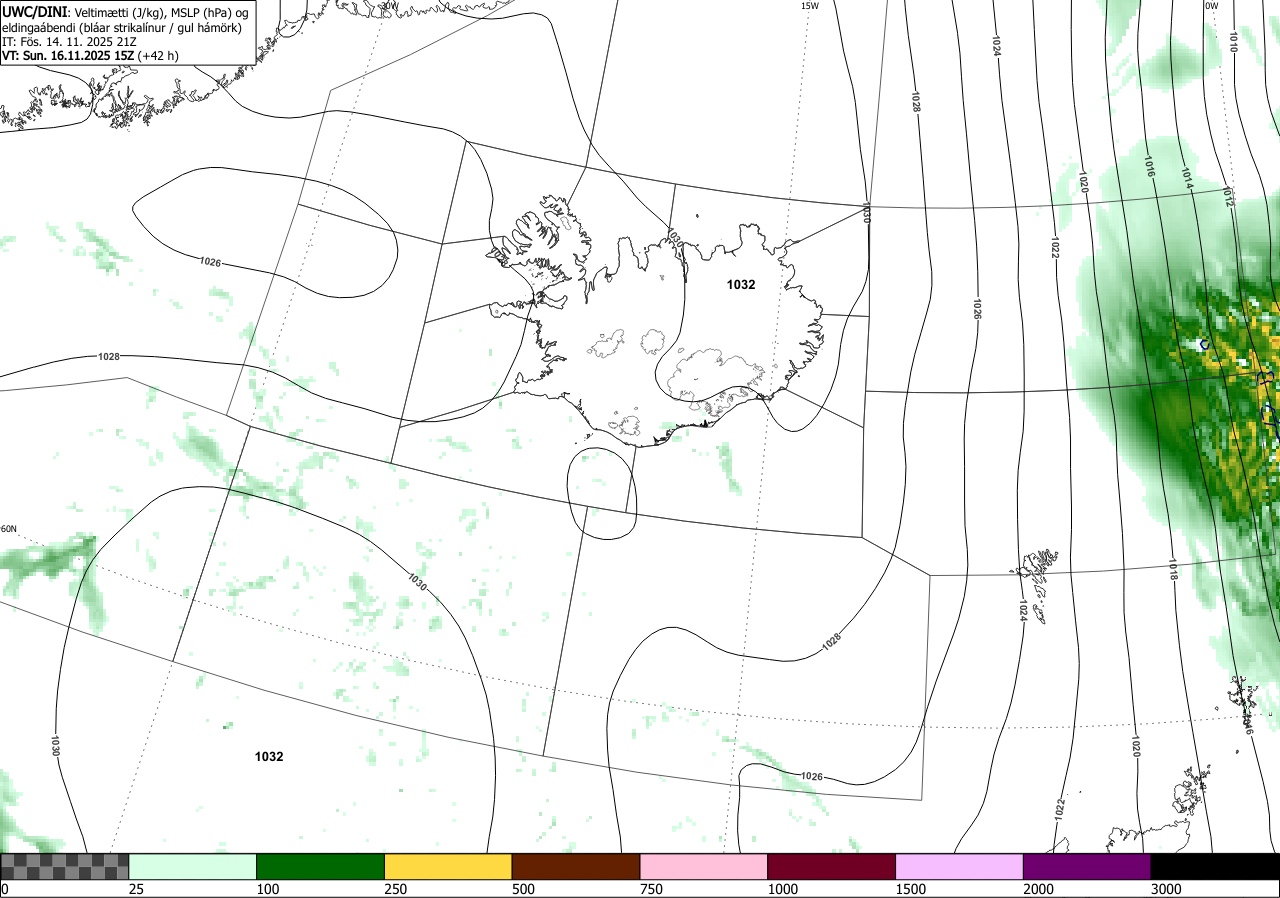Click the black legend swatch above 3000
This screenshot has width=1280, height=898.
[1215, 866]
